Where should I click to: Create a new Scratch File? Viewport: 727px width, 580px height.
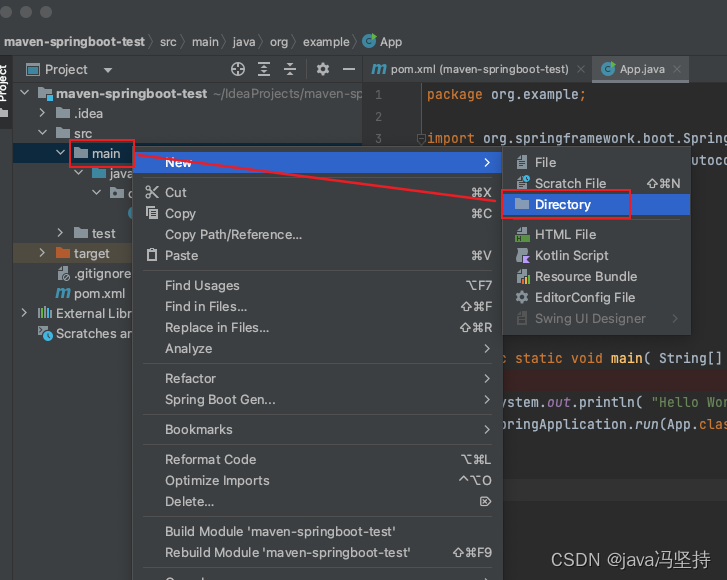point(597,184)
